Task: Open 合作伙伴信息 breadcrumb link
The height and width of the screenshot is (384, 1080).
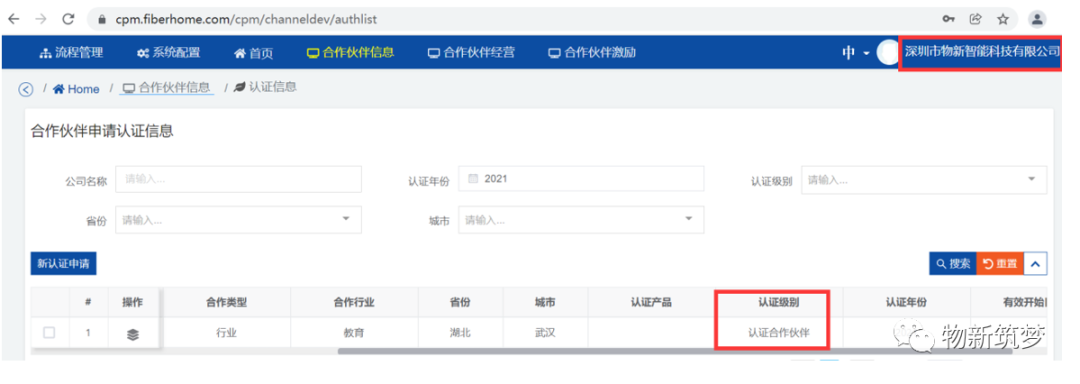Action: tap(167, 88)
